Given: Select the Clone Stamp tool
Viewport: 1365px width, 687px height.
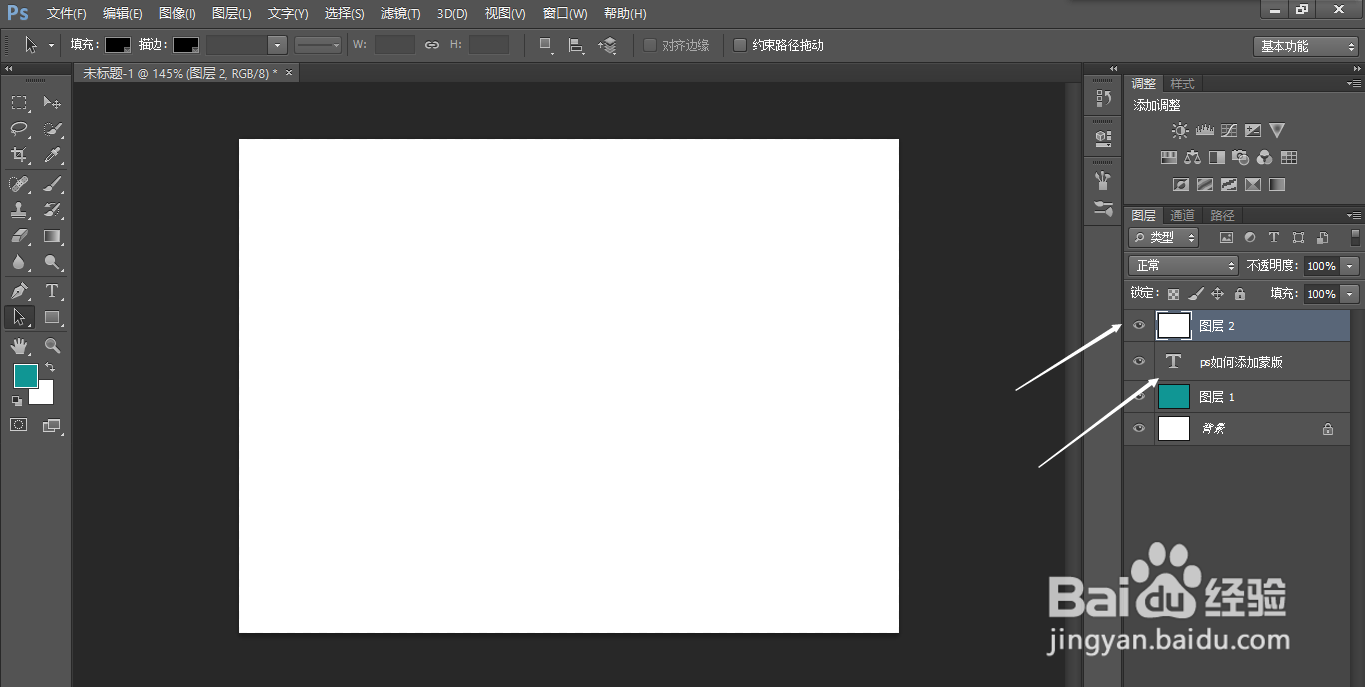Looking at the screenshot, I should coord(19,210).
